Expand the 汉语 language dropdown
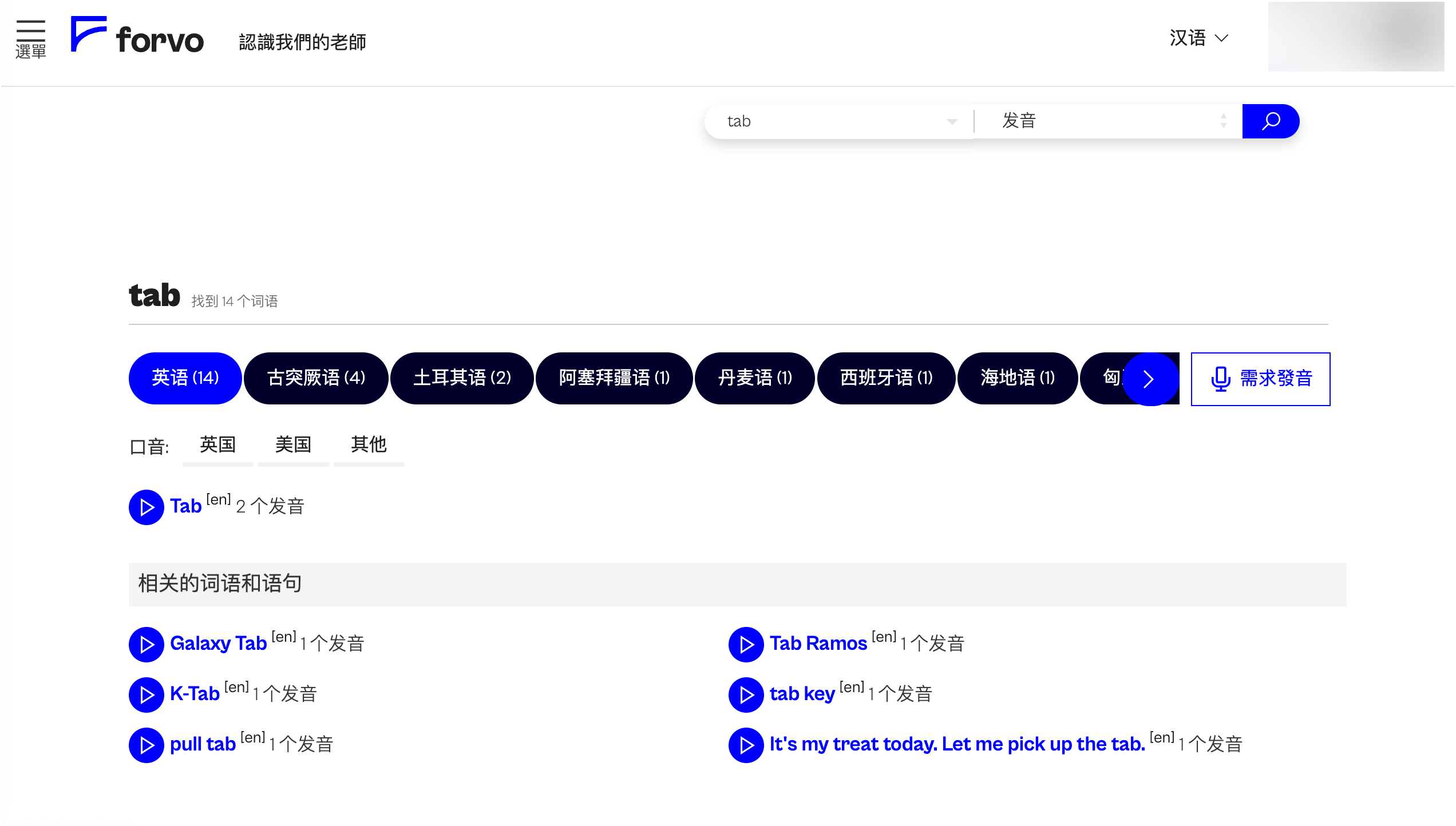The width and height of the screenshot is (1456, 826). point(1198,38)
